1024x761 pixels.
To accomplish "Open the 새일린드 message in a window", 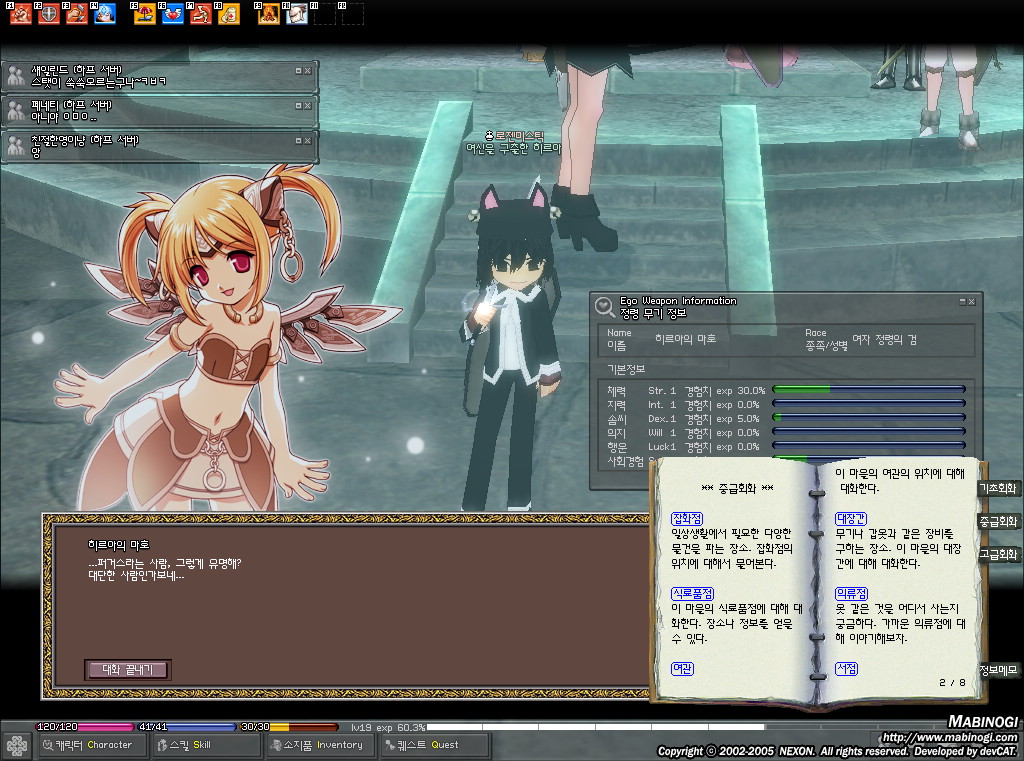I will [x=298, y=71].
